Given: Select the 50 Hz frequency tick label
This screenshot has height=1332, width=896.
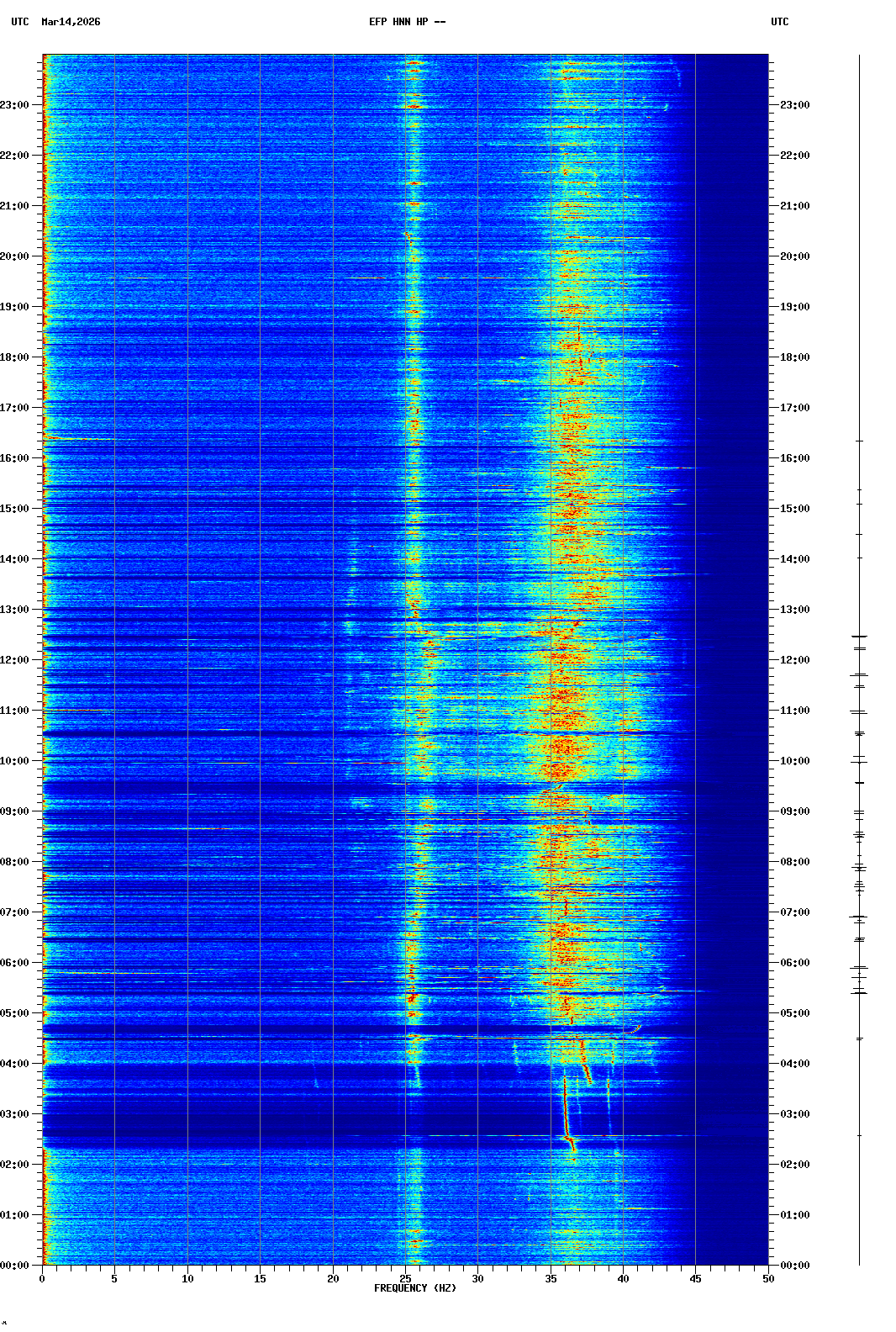Looking at the screenshot, I should 768,1279.
